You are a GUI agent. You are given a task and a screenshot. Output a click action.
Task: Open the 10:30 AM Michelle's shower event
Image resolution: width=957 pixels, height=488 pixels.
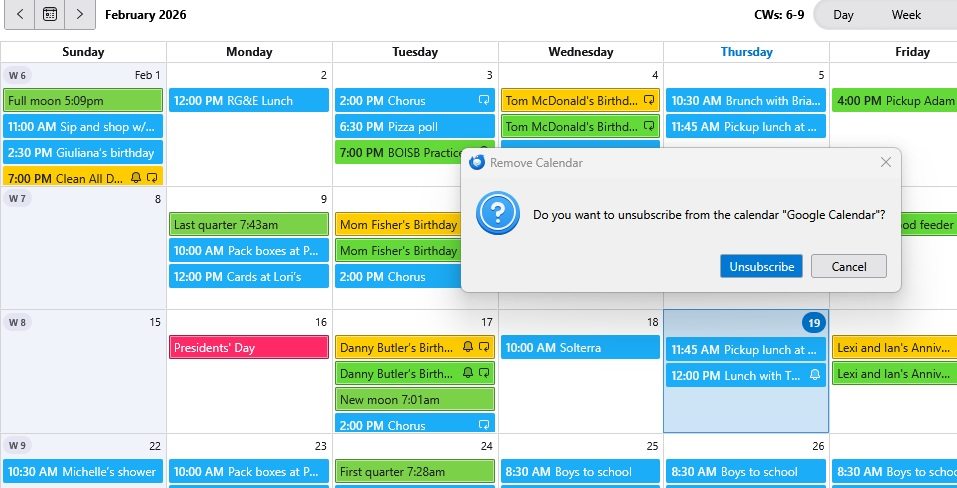click(x=83, y=472)
